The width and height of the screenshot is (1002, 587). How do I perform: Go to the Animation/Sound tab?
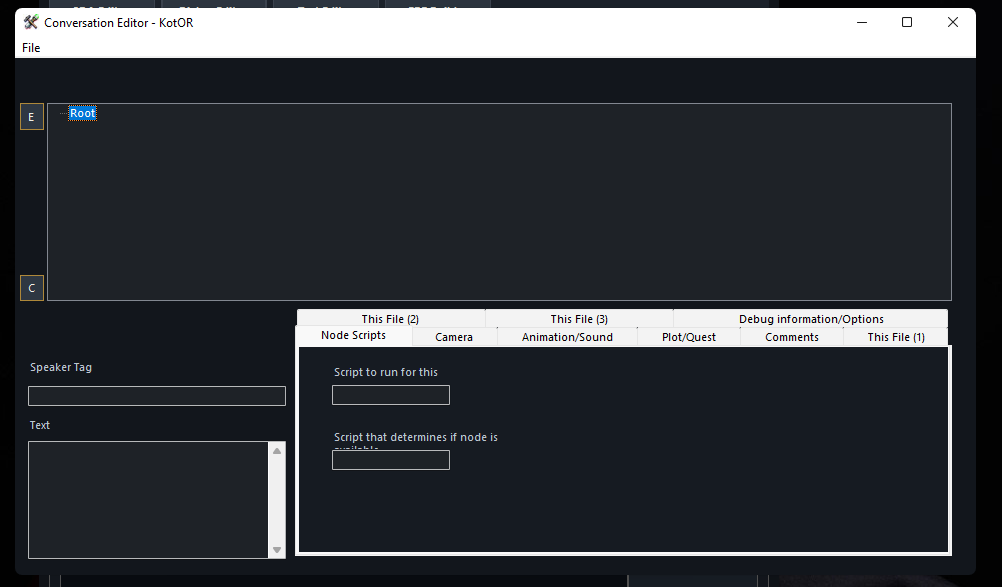568,337
